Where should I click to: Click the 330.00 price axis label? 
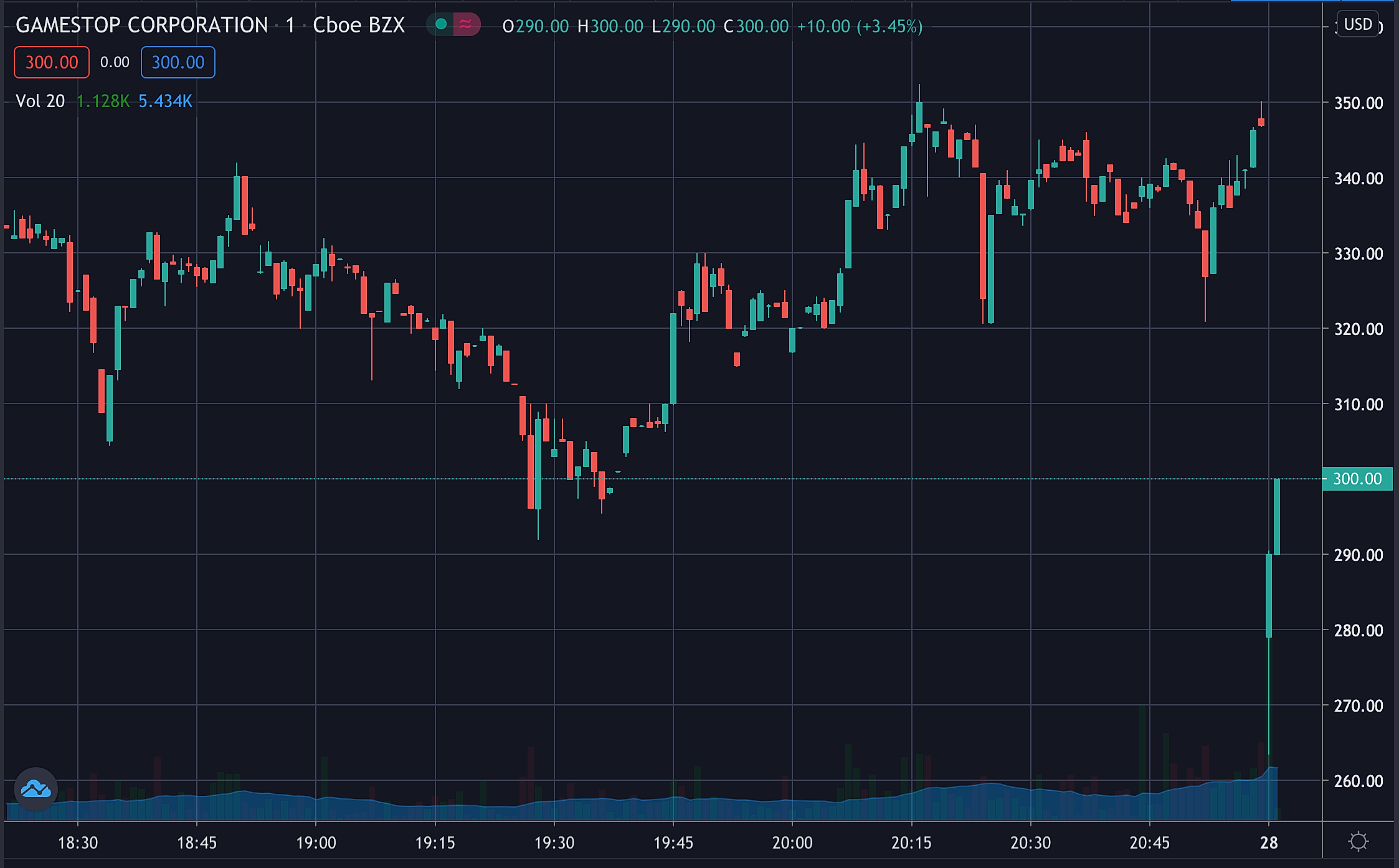(x=1358, y=254)
